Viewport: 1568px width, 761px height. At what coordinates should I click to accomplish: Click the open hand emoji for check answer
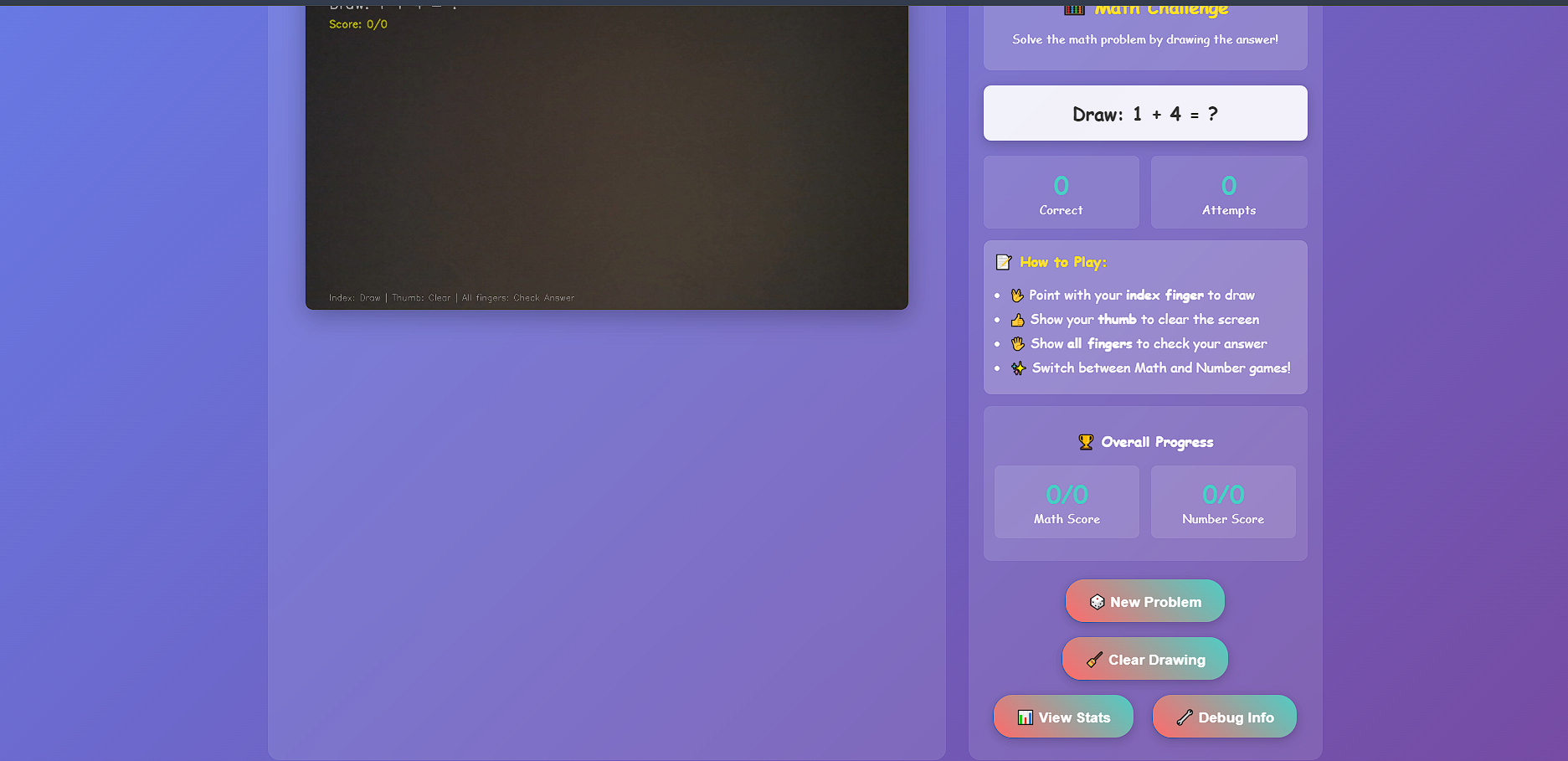(1018, 344)
